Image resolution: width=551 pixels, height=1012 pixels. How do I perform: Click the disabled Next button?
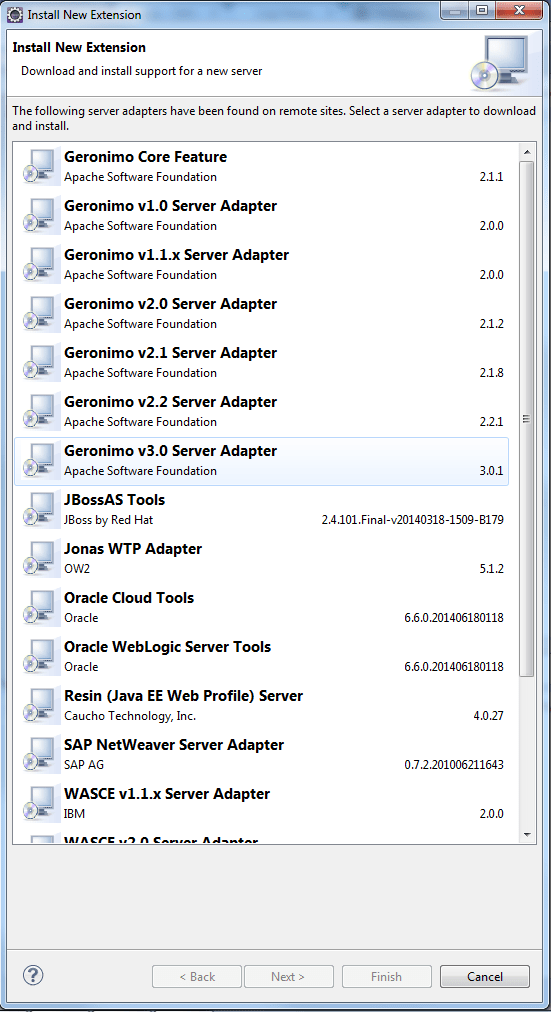click(x=288, y=977)
